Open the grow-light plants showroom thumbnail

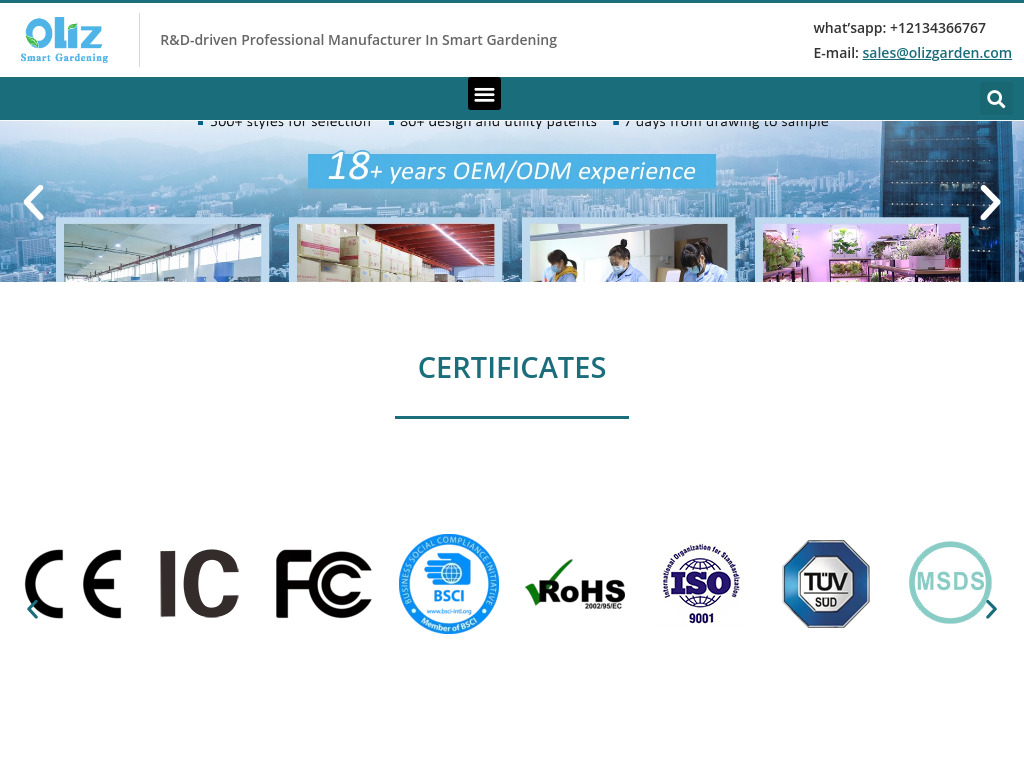(x=861, y=251)
